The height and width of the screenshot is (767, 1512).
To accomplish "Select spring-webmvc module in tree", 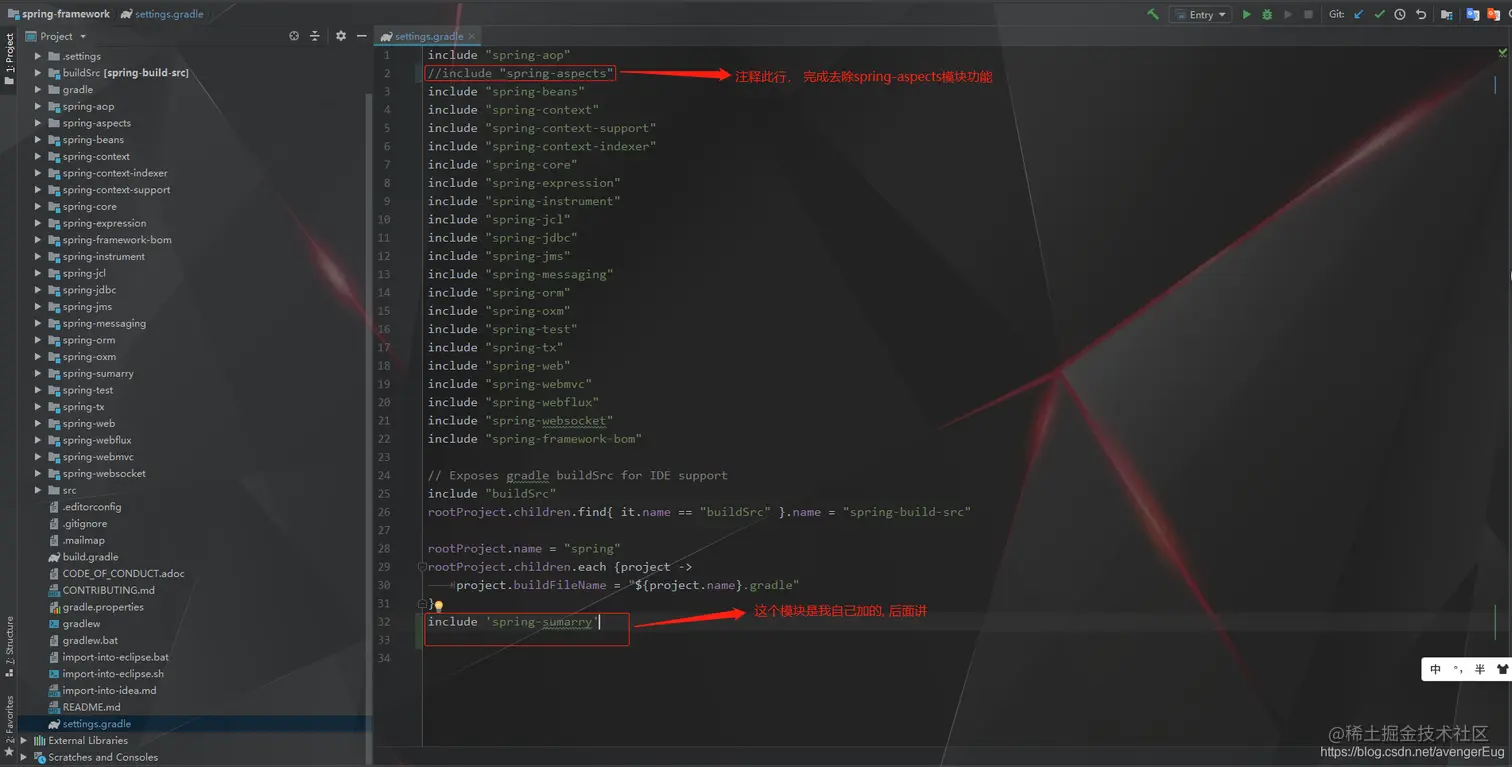I will click(x=98, y=457).
